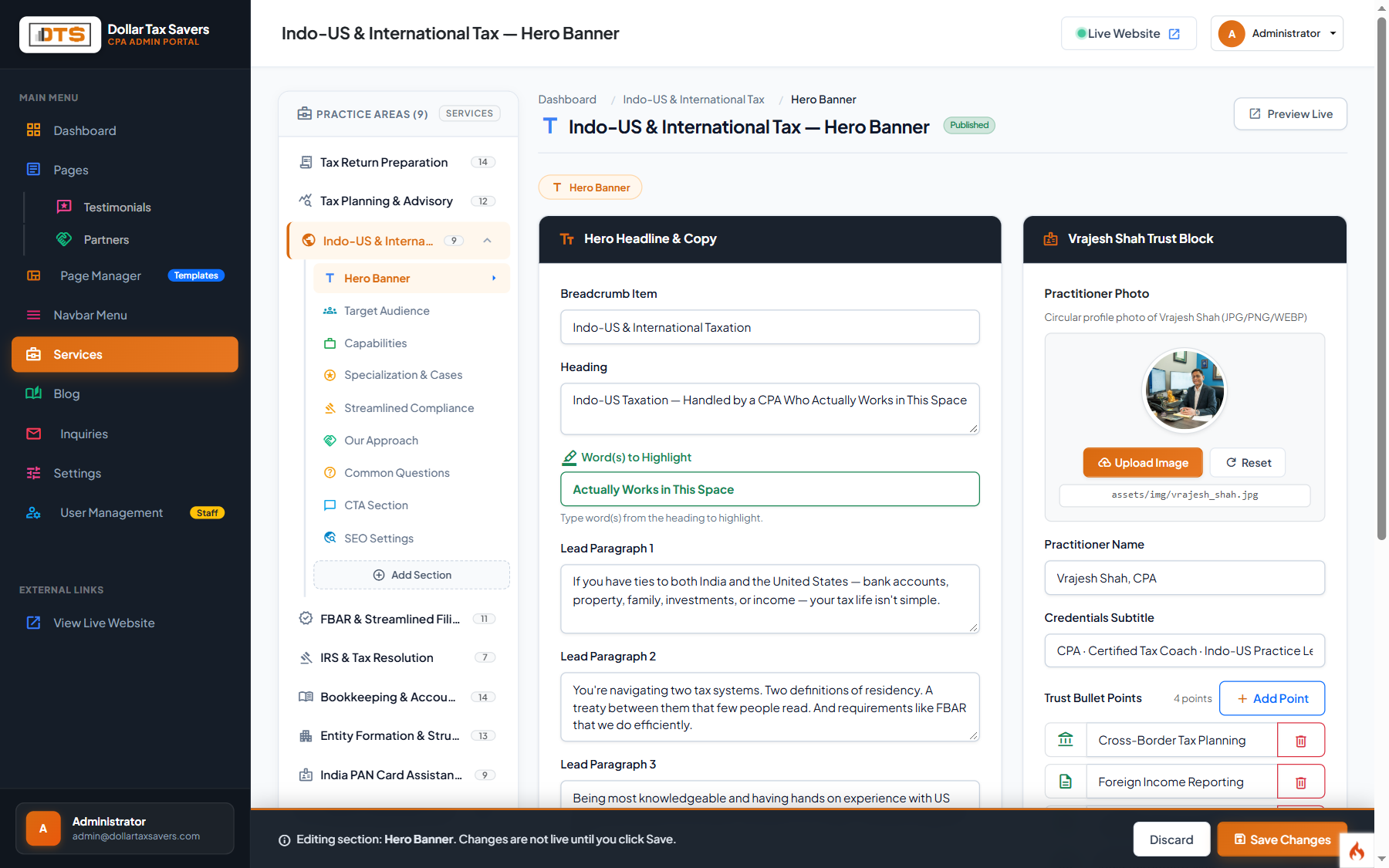Click the bank icon beside Cross-Border Tax Planning
Viewport: 1389px width, 868px height.
[1066, 740]
